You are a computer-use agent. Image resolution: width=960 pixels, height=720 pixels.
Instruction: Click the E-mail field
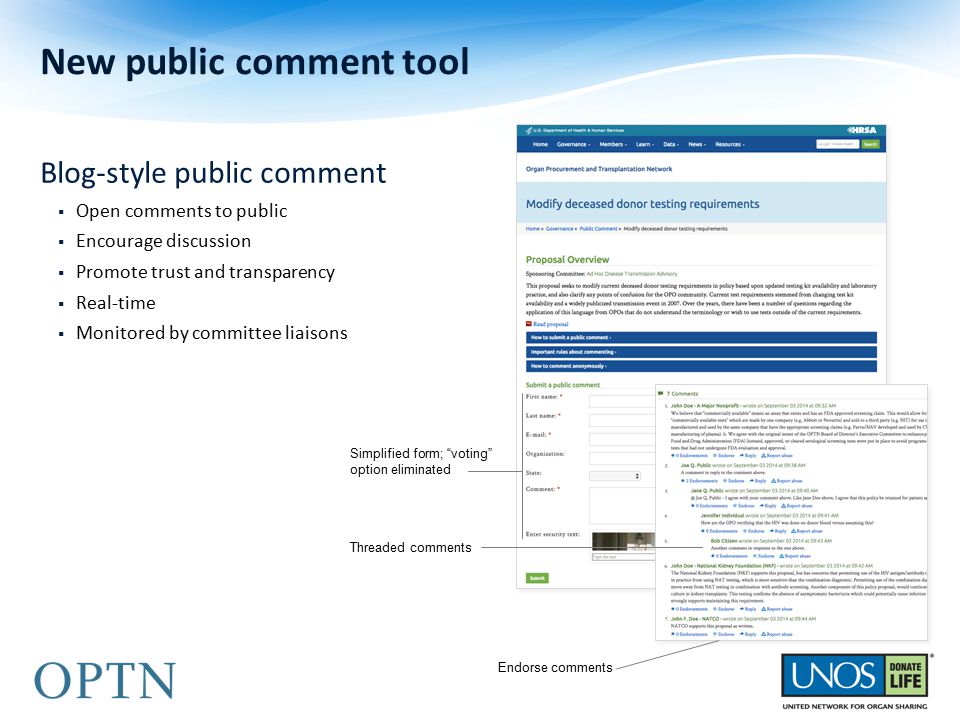point(622,440)
